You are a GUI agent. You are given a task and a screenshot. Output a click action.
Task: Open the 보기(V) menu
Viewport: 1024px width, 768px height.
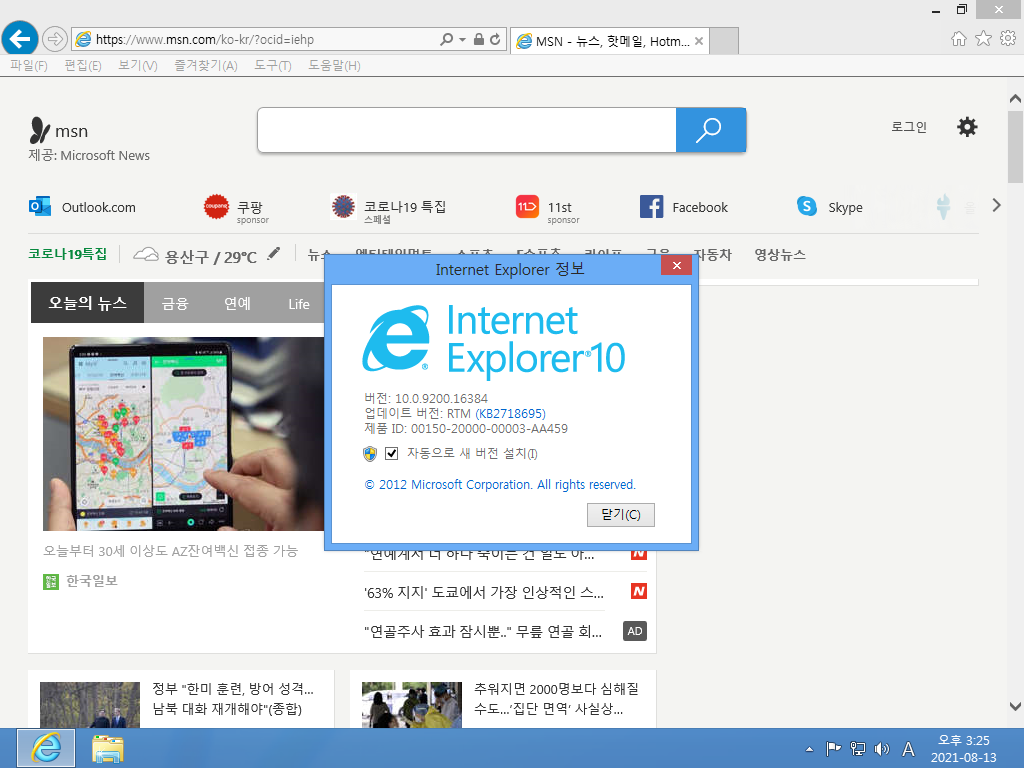tap(138, 65)
